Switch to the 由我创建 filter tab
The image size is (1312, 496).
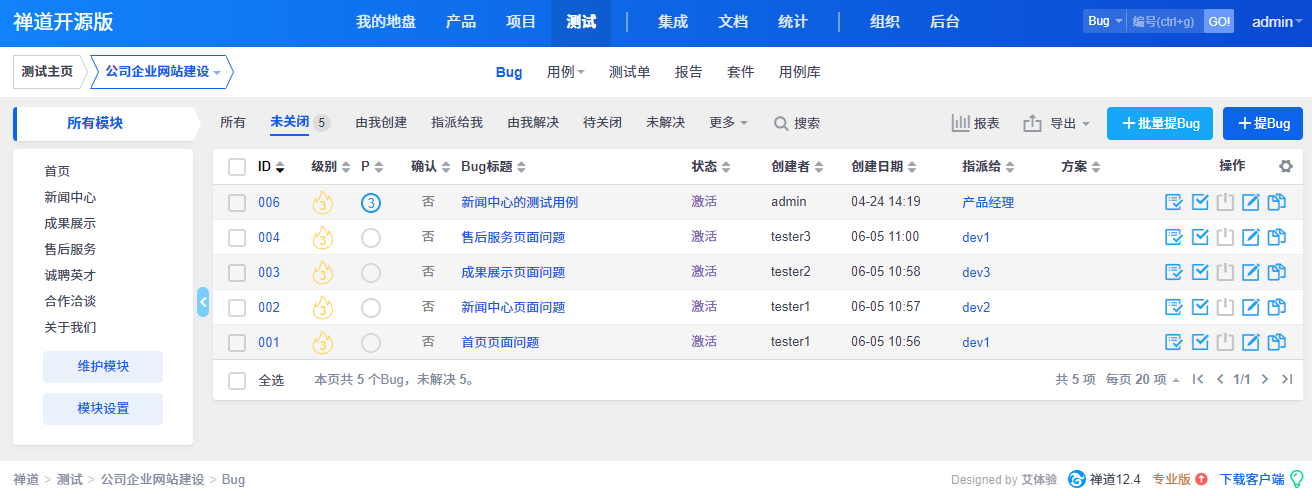pos(381,123)
